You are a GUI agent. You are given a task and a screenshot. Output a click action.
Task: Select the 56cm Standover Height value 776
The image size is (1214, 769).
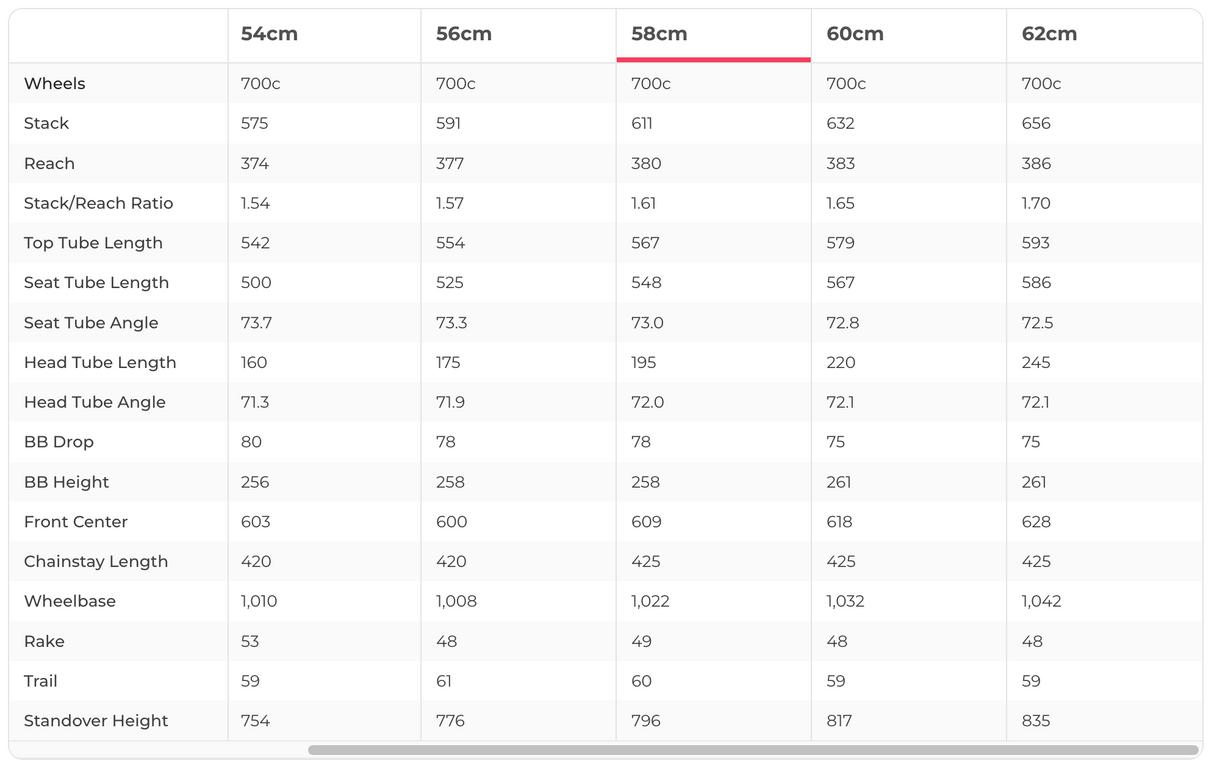pyautogui.click(x=450, y=721)
